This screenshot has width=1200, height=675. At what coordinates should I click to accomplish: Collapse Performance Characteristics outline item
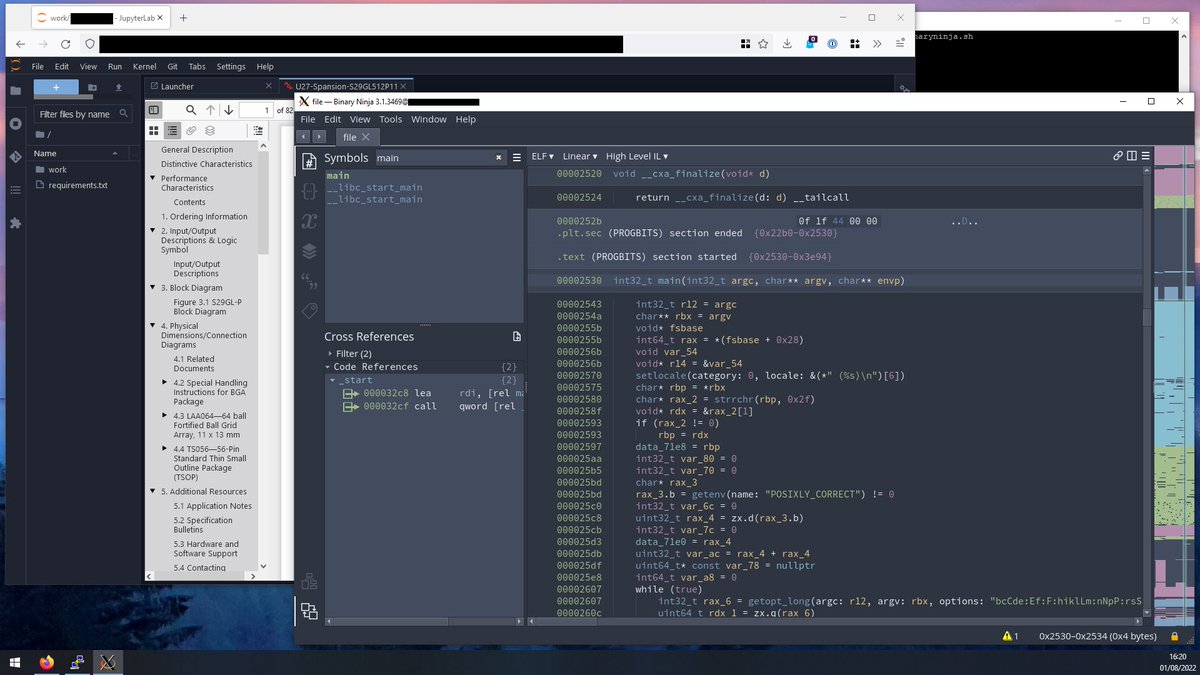[152, 178]
